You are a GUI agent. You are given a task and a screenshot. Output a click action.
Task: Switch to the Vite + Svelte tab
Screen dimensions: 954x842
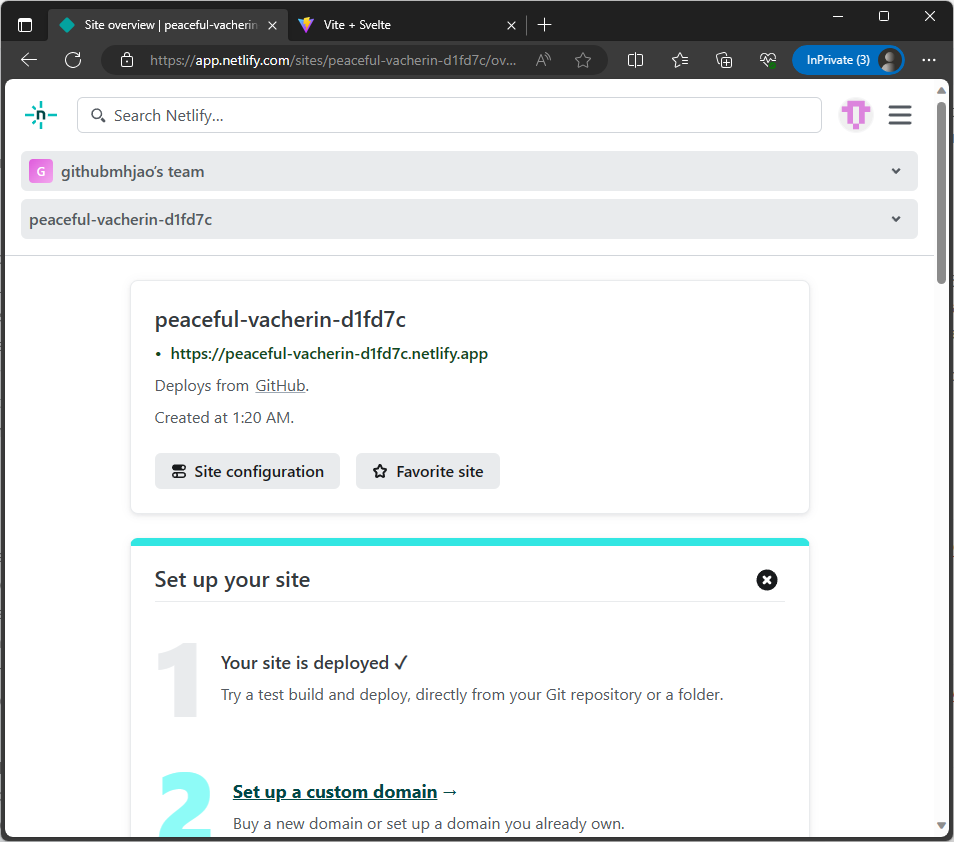(406, 25)
